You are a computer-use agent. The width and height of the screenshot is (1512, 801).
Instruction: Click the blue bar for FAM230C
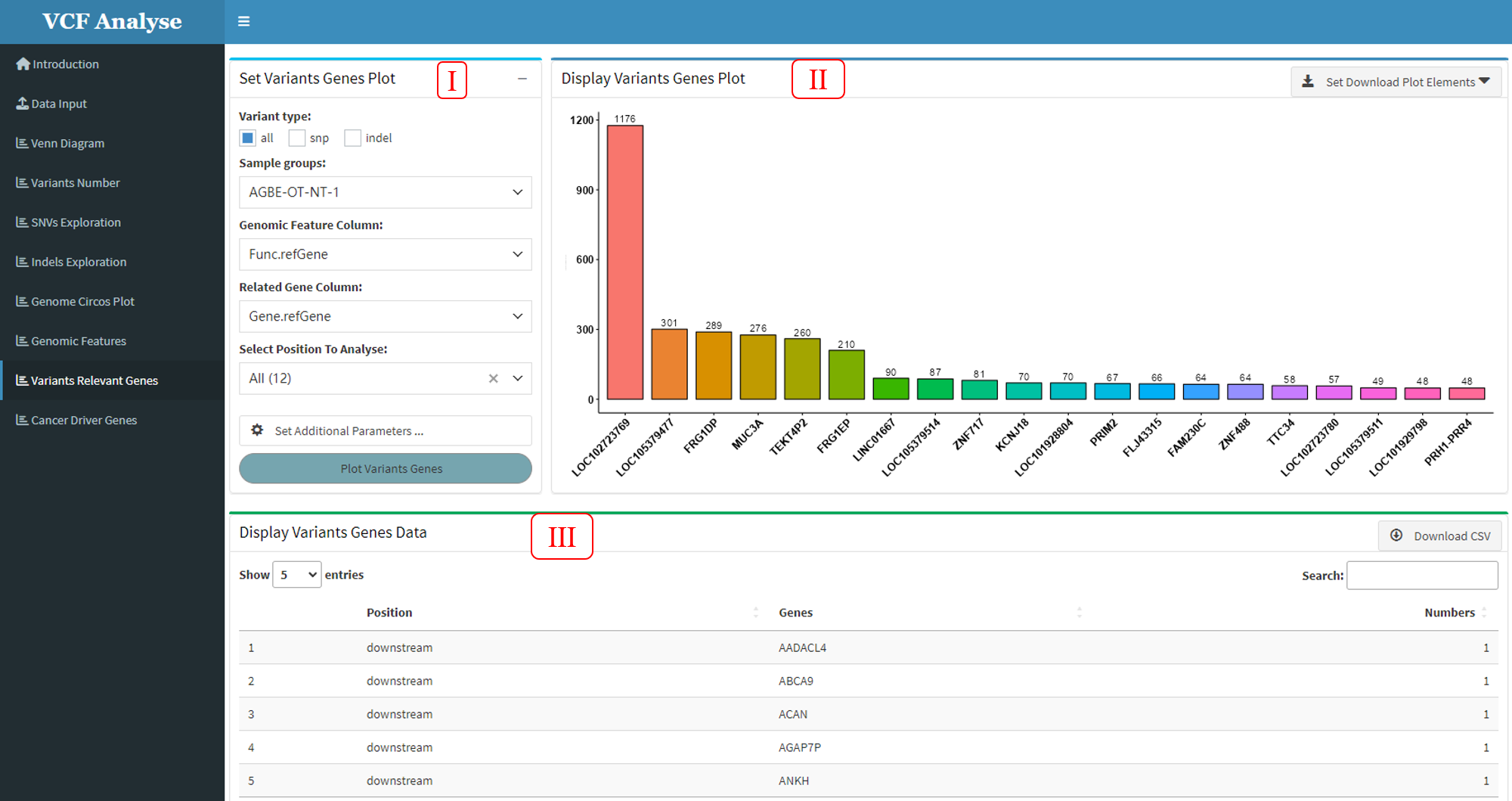[x=1201, y=392]
